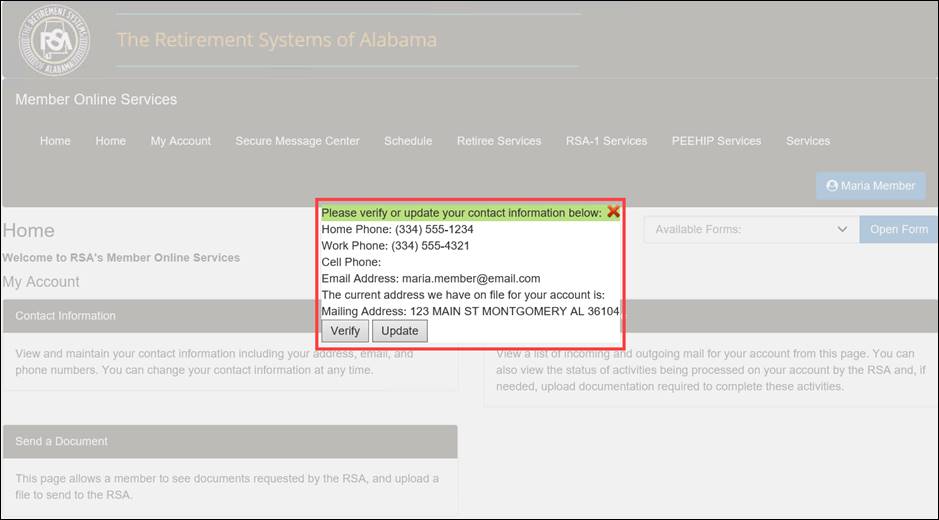The image size is (939, 520).
Task: Click the Home Phone (334) 555-1234 line
Action: coord(398,229)
